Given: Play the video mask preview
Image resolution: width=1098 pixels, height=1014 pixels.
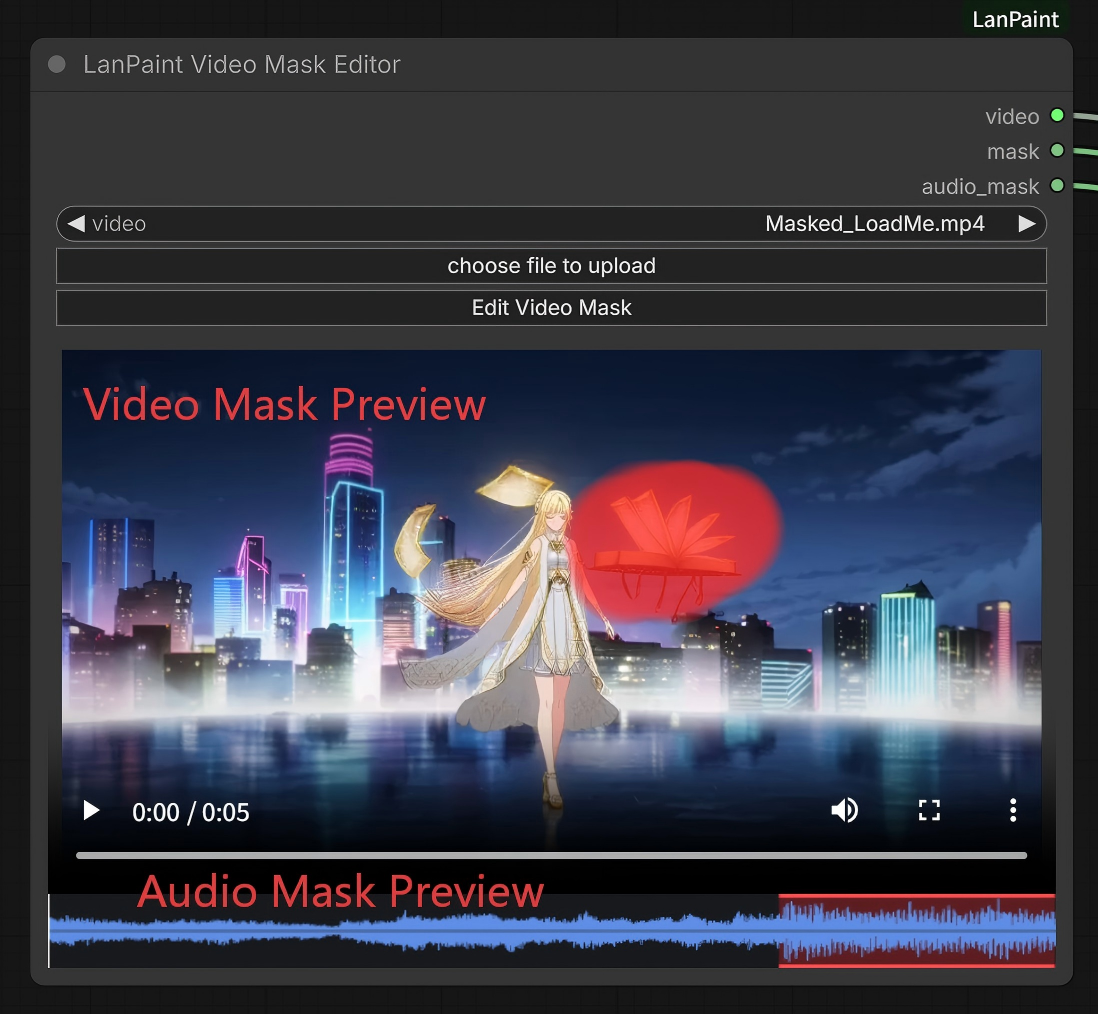Looking at the screenshot, I should pyautogui.click(x=91, y=811).
